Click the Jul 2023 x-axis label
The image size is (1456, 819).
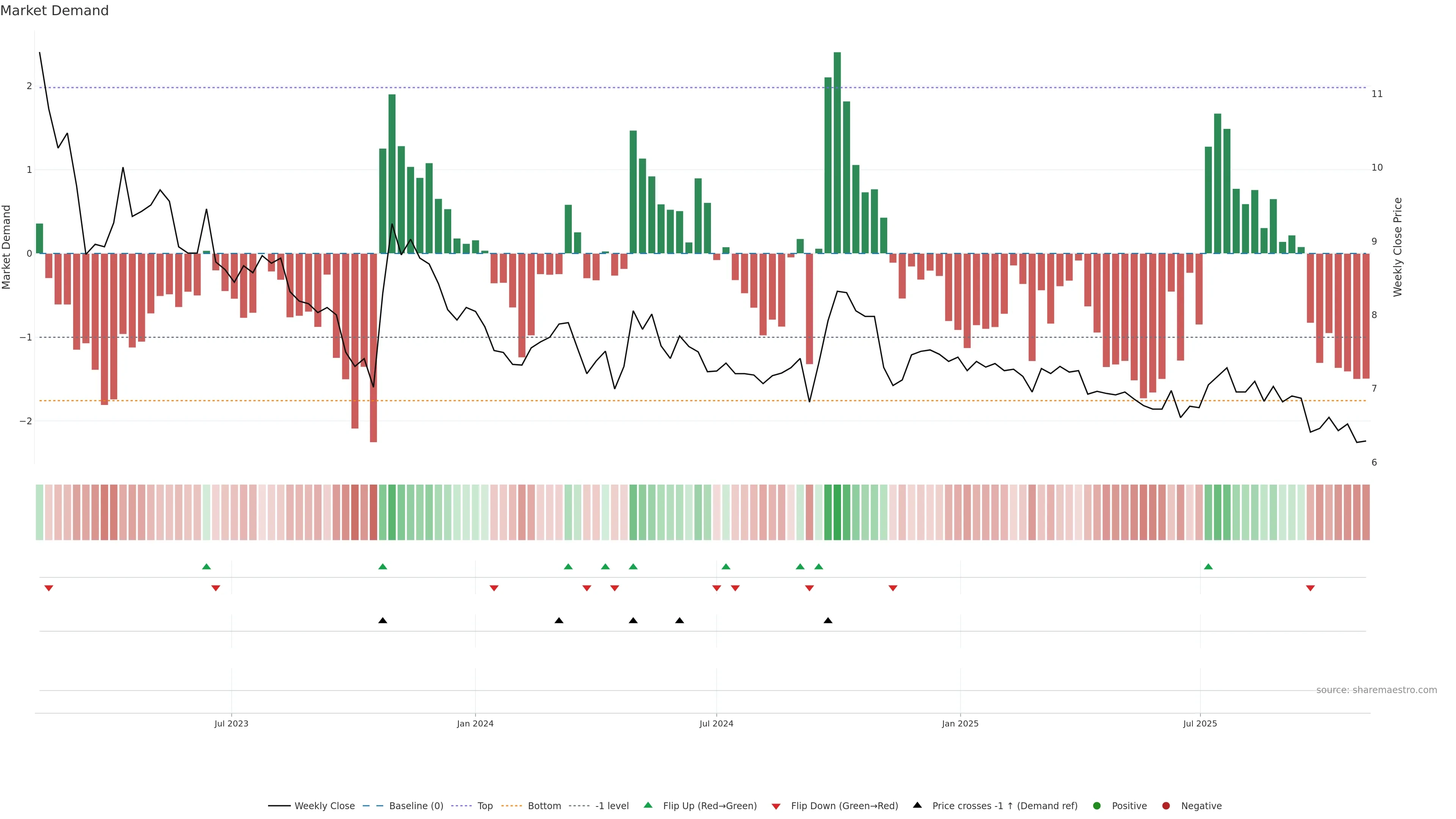point(231,723)
